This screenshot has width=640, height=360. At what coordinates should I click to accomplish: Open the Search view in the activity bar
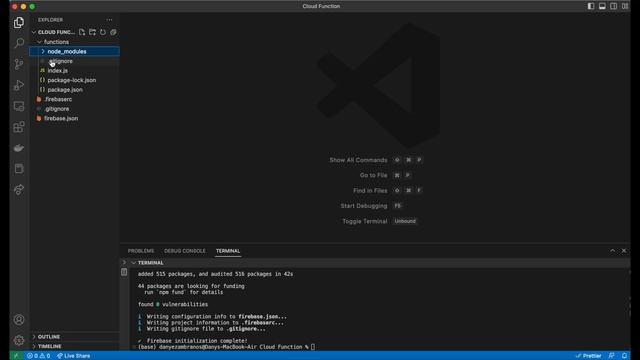[x=19, y=43]
